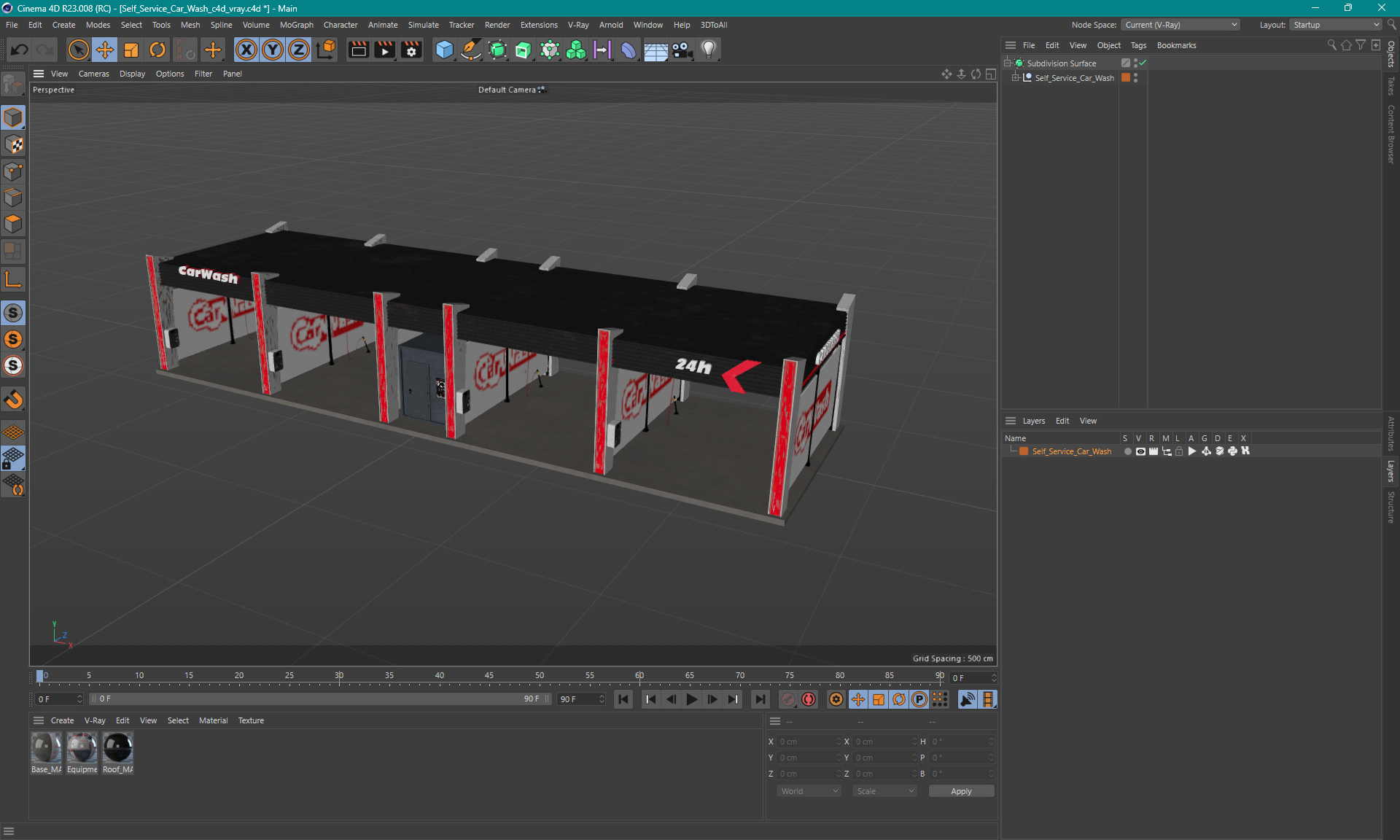The width and height of the screenshot is (1400, 840).
Task: Open the File menu
Action: (12, 25)
